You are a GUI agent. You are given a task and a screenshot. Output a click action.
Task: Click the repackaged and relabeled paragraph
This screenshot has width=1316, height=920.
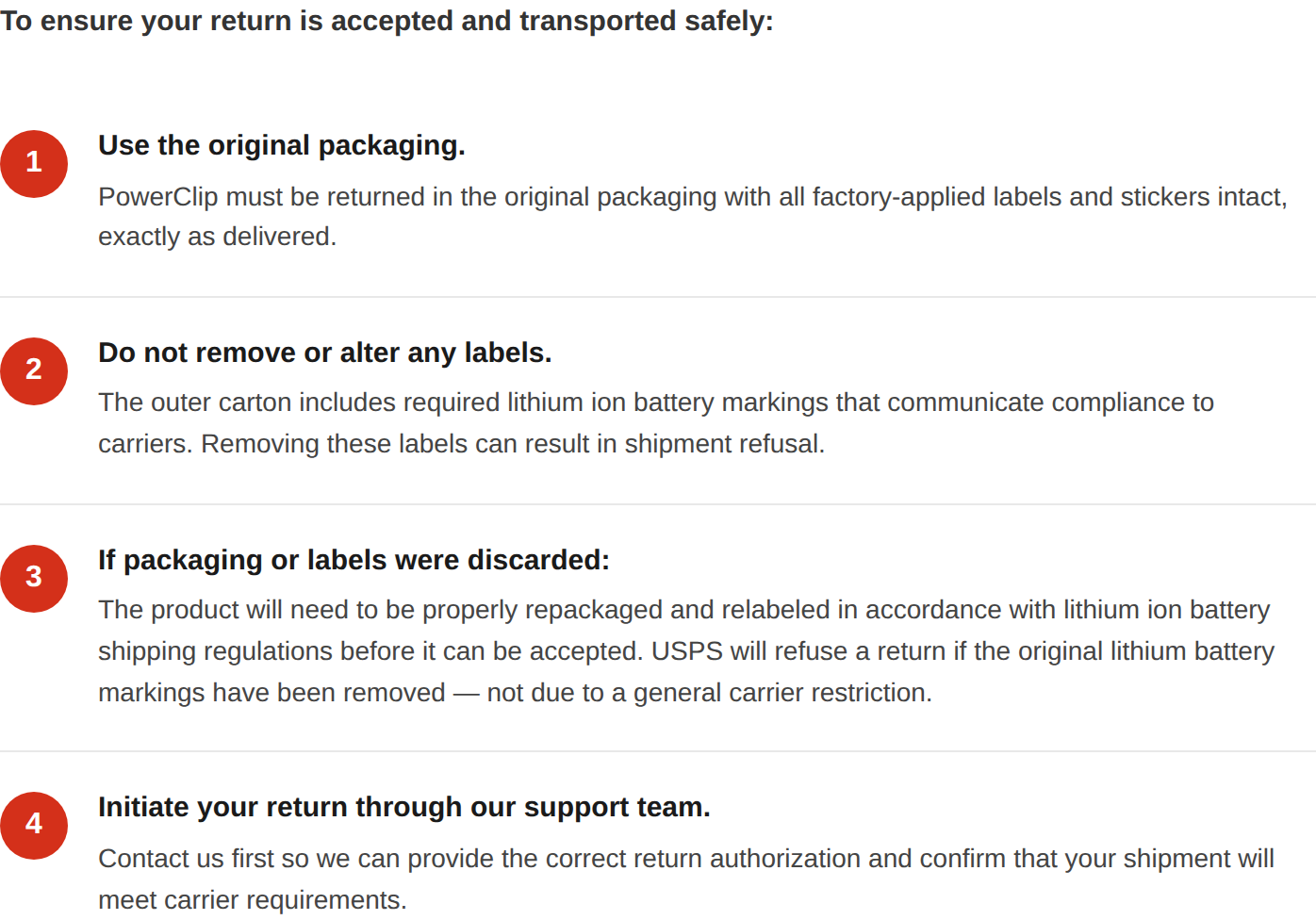click(x=686, y=651)
